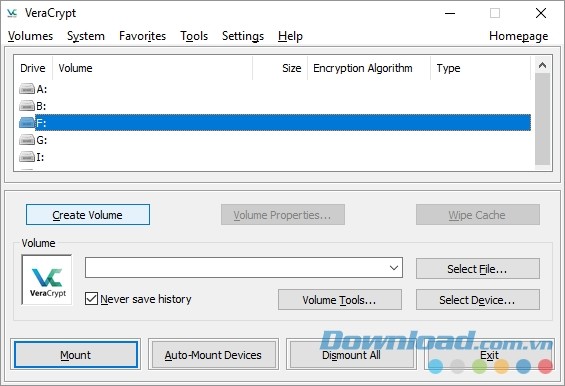Minimize the VeraCrypt window
Viewport: 565px width, 386px height.
pyautogui.click(x=450, y=13)
